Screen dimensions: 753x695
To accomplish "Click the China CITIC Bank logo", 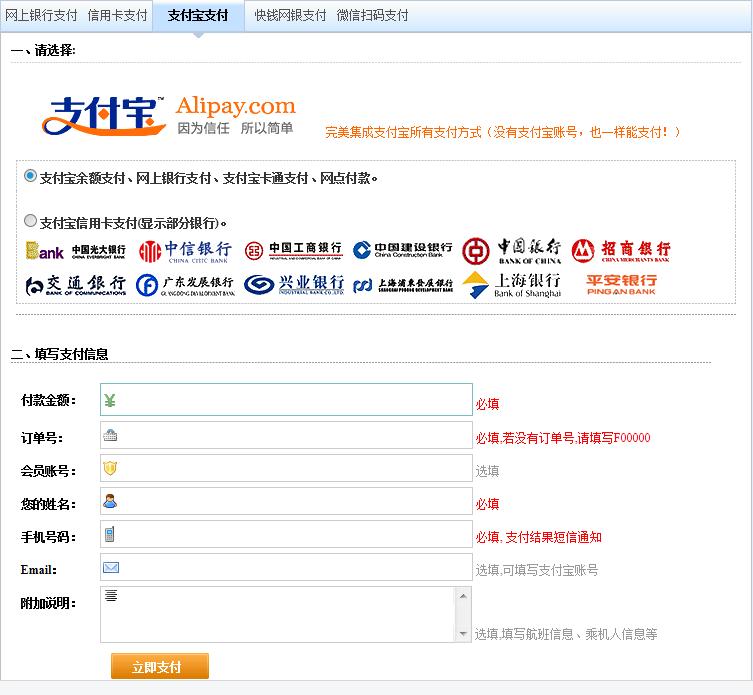I will click(185, 251).
